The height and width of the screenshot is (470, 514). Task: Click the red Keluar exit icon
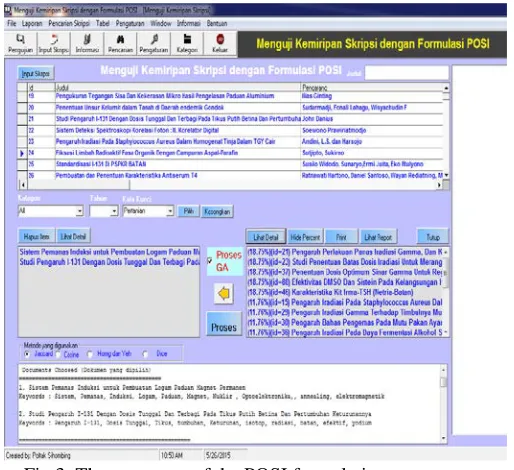coord(220,39)
